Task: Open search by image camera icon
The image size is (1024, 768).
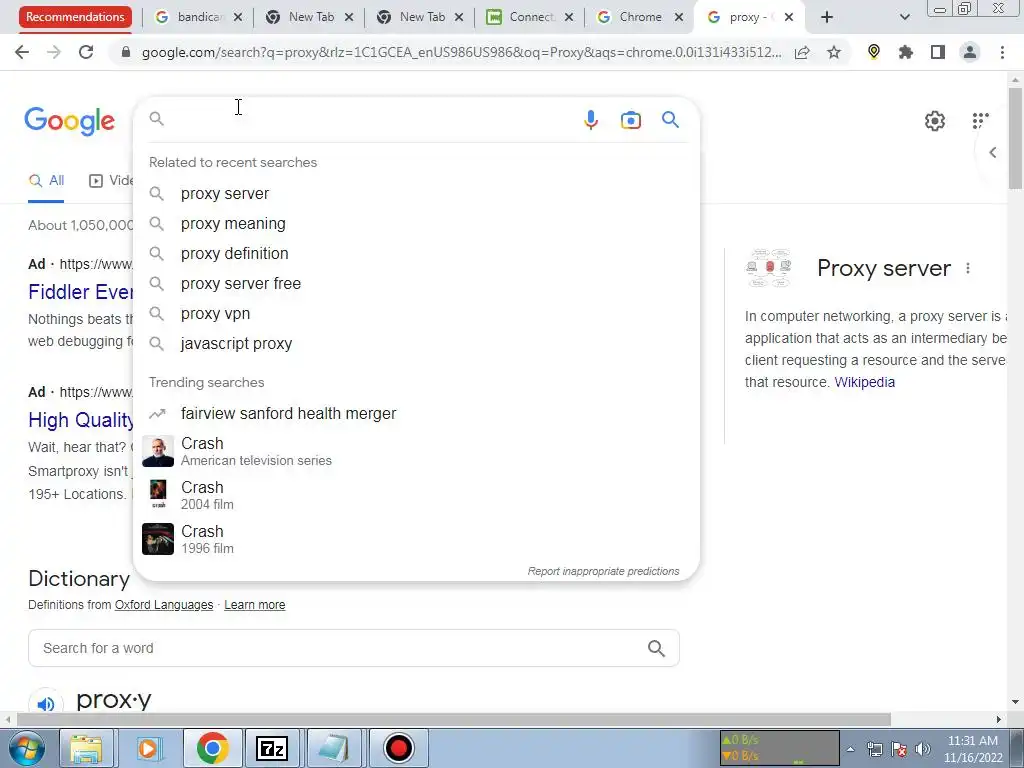Action: (x=631, y=120)
